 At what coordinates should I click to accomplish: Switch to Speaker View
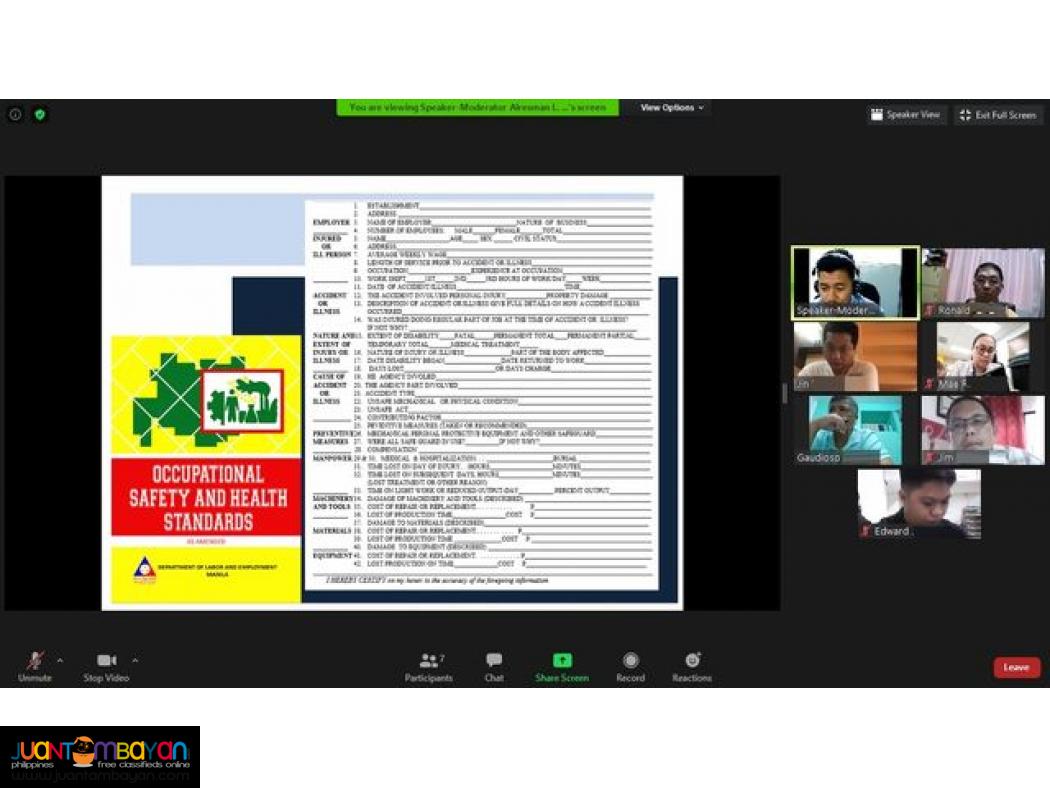906,114
